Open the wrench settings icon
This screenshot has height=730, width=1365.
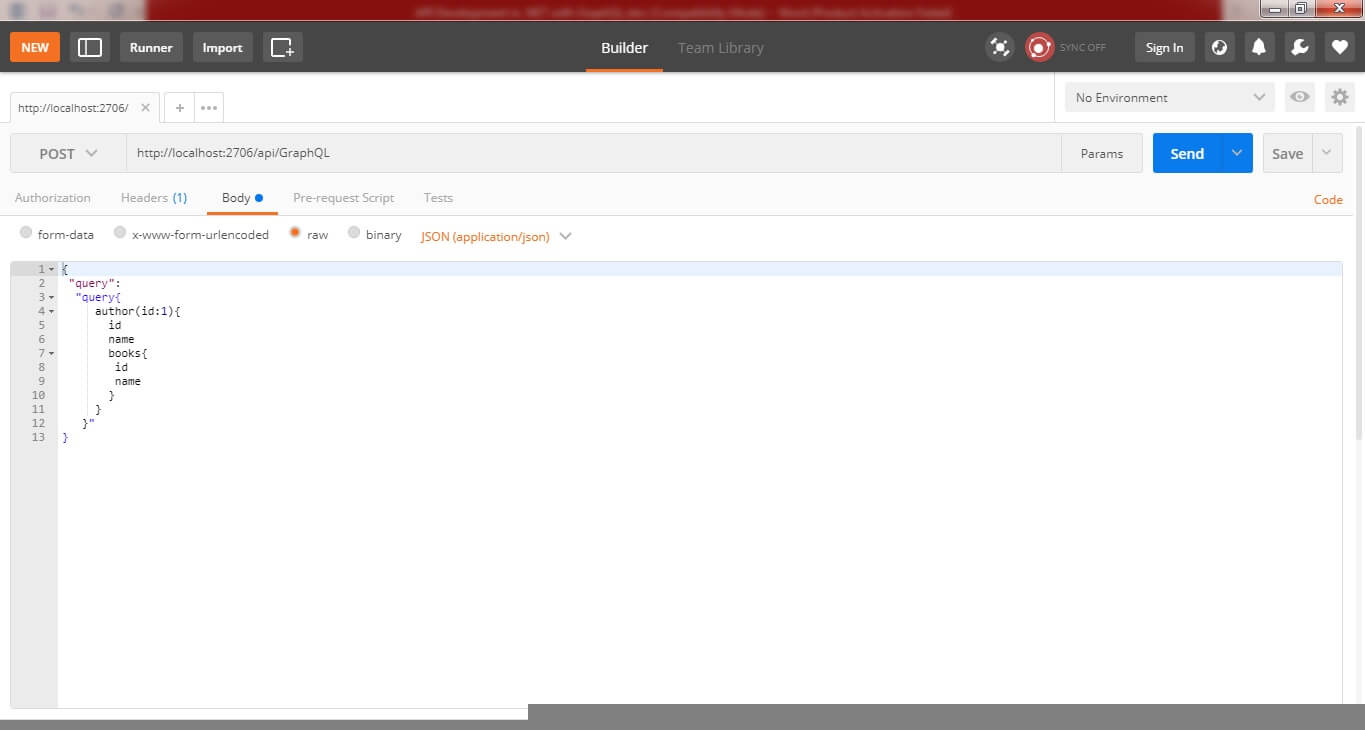(x=1299, y=47)
